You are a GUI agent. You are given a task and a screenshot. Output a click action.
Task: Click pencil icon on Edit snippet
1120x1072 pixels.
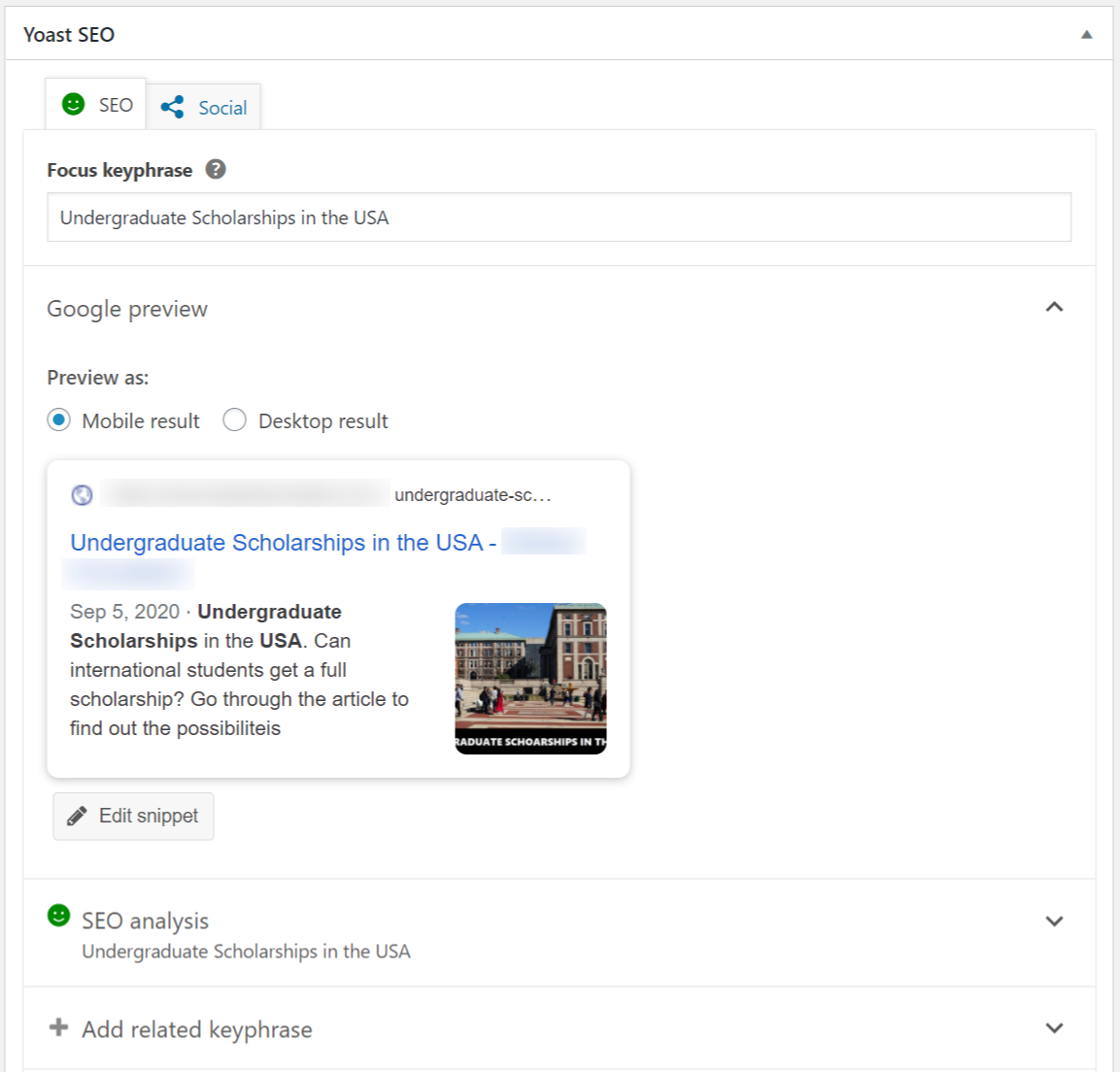(77, 816)
